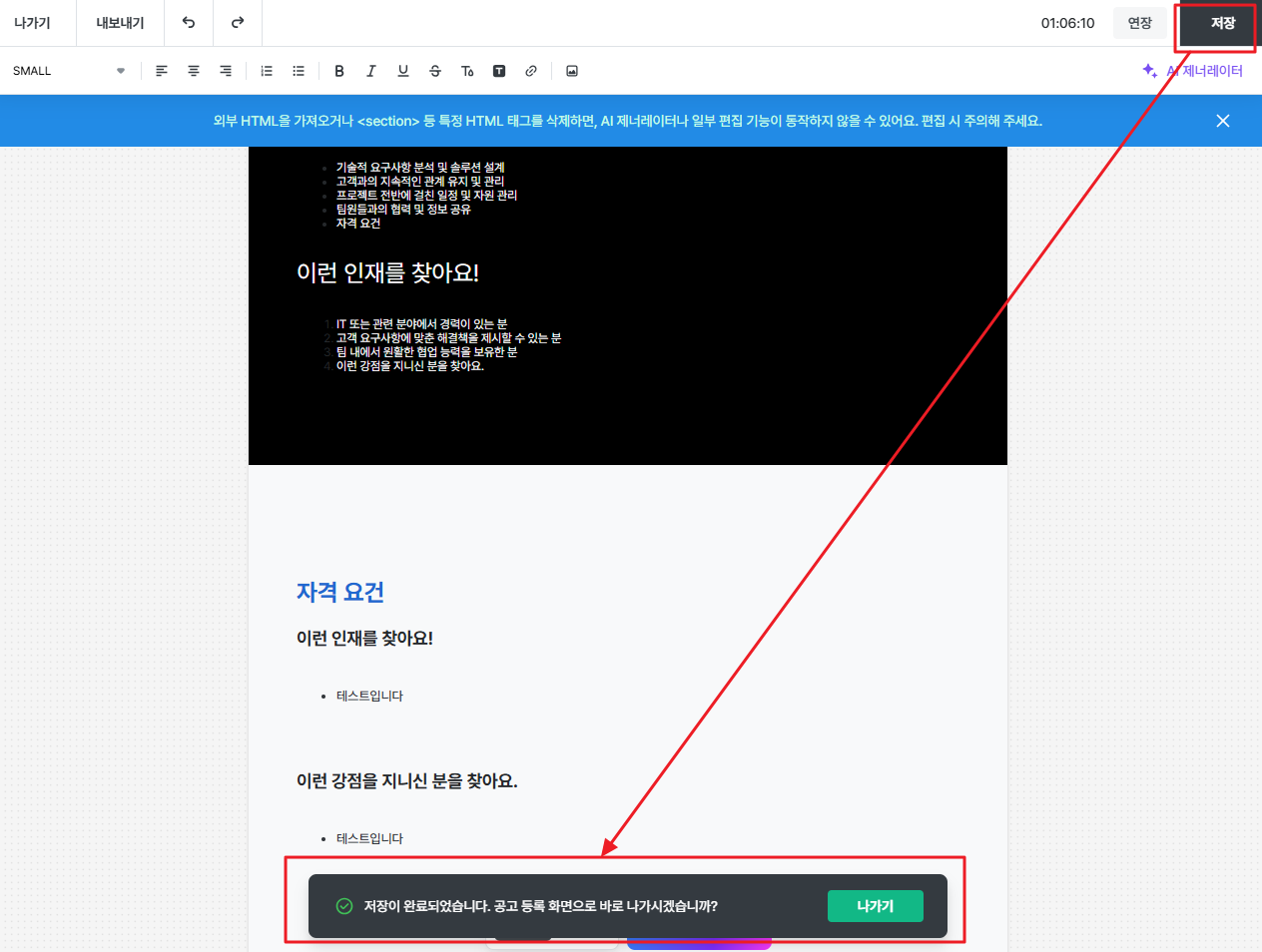Open the SMALL font size dropdown
The height and width of the screenshot is (952, 1262).
click(68, 71)
